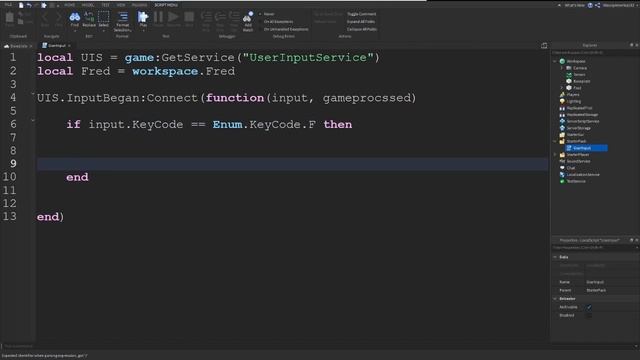
Task: Toggle the Disabled checkbox
Action: (589, 315)
